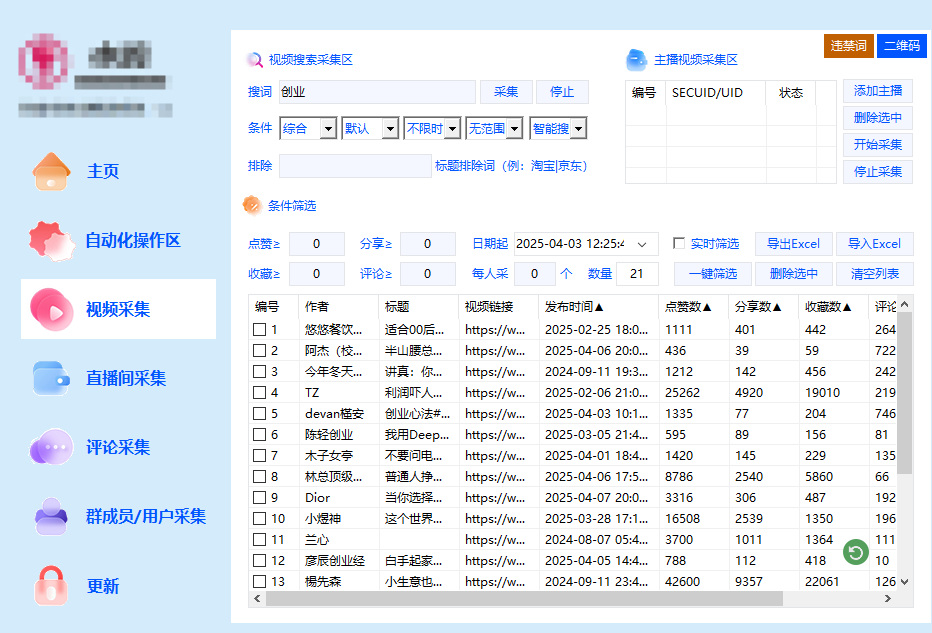The width and height of the screenshot is (932, 633).
Task: Click the 评论≥ minimum comments field
Action: (427, 273)
